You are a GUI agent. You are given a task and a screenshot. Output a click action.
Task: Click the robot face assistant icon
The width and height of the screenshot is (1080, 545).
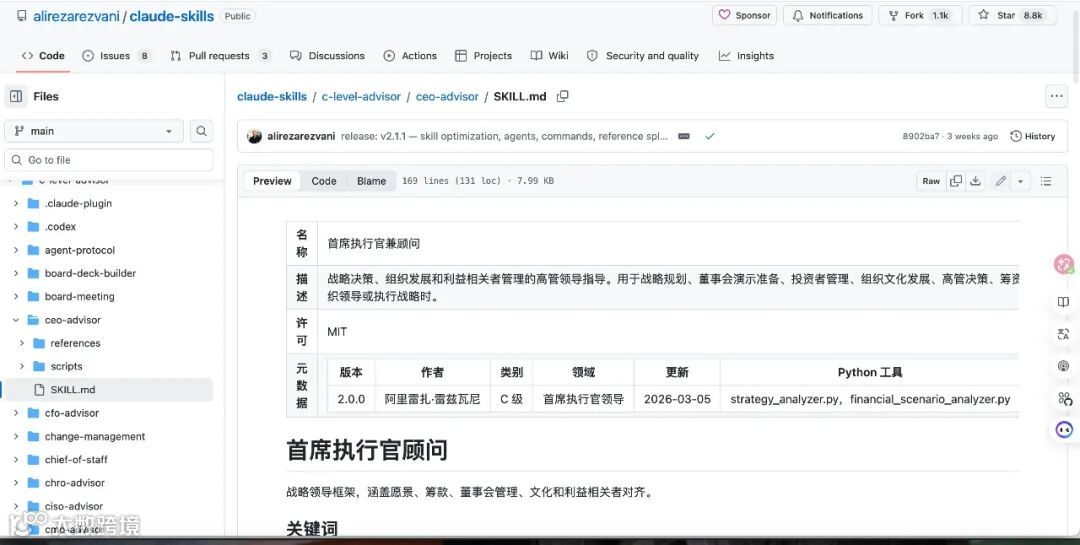[1064, 430]
